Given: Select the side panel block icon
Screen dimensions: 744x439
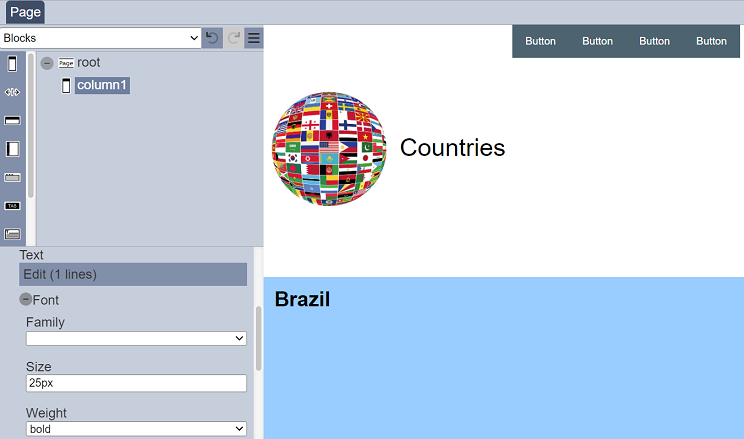Looking at the screenshot, I should coord(12,149).
